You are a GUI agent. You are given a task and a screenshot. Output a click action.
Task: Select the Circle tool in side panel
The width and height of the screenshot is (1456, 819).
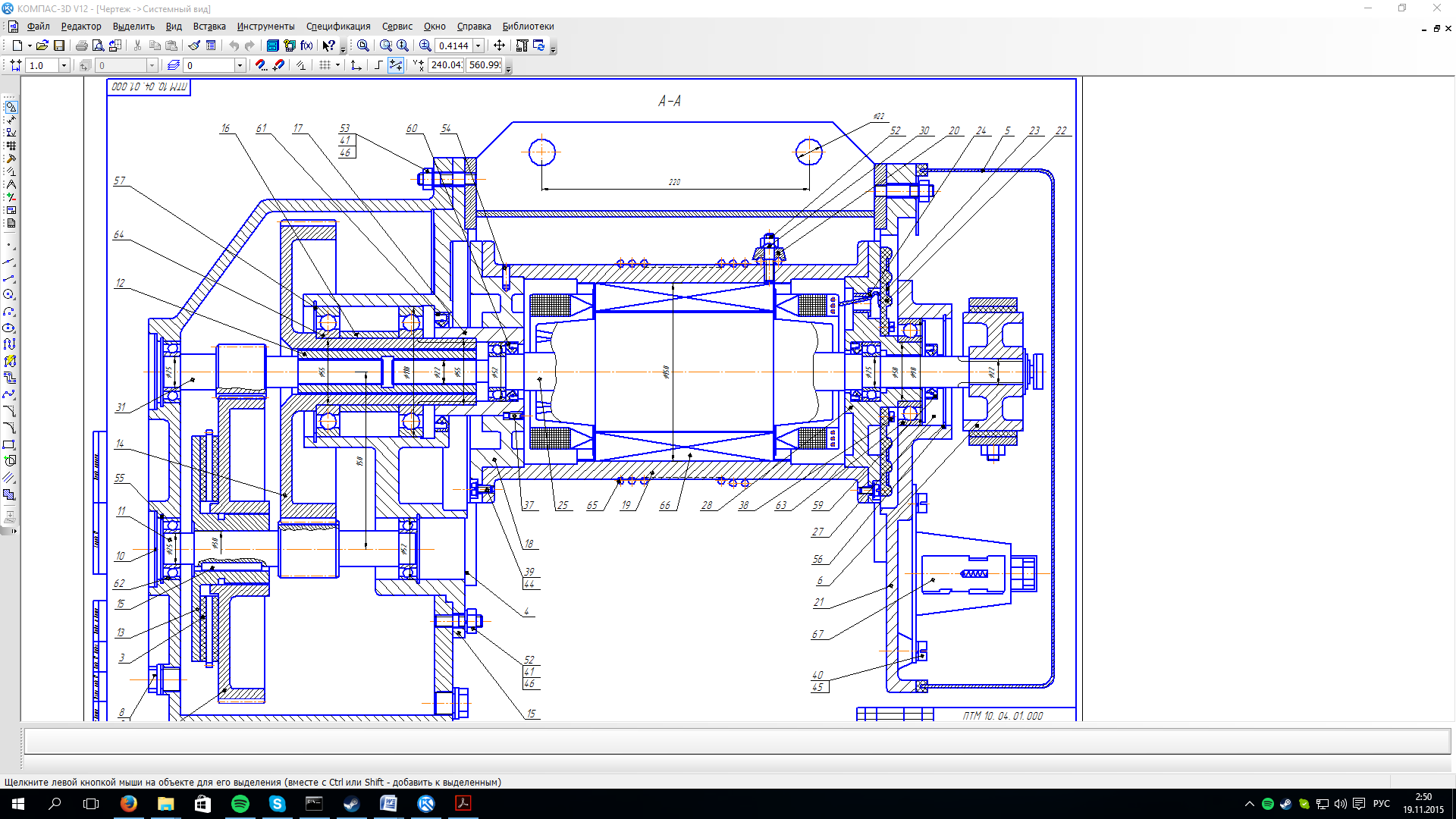coord(10,295)
